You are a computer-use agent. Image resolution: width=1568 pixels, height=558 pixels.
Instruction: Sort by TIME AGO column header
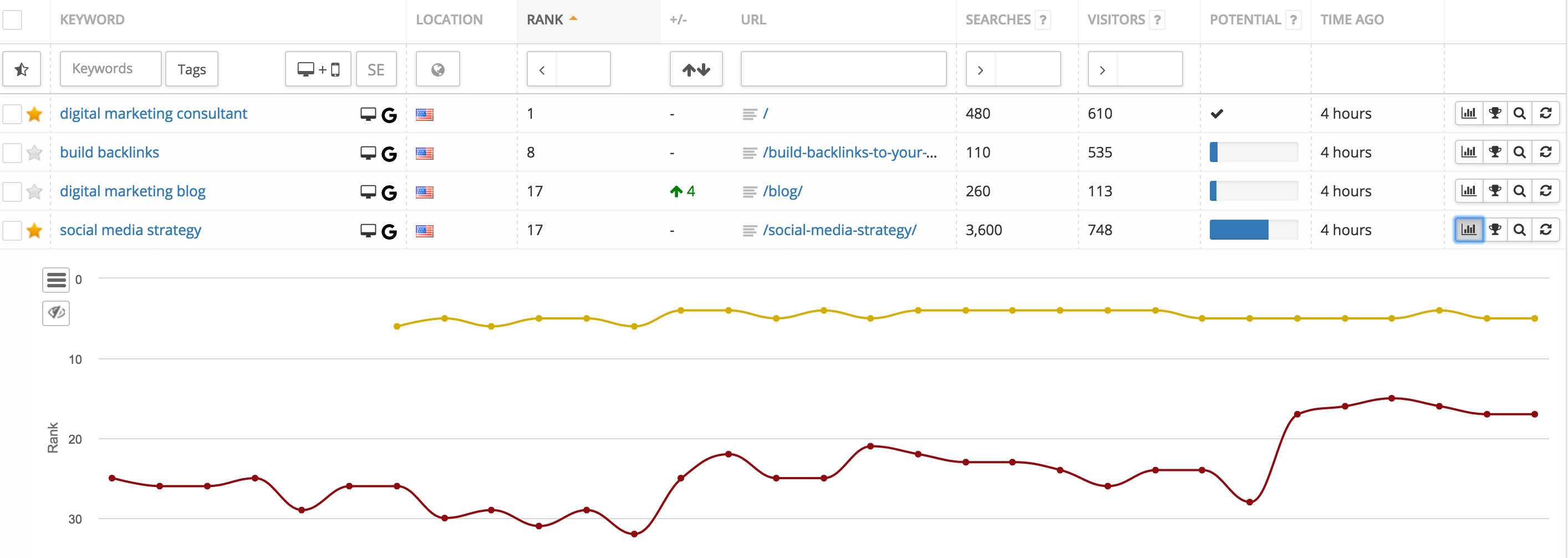click(x=1352, y=19)
